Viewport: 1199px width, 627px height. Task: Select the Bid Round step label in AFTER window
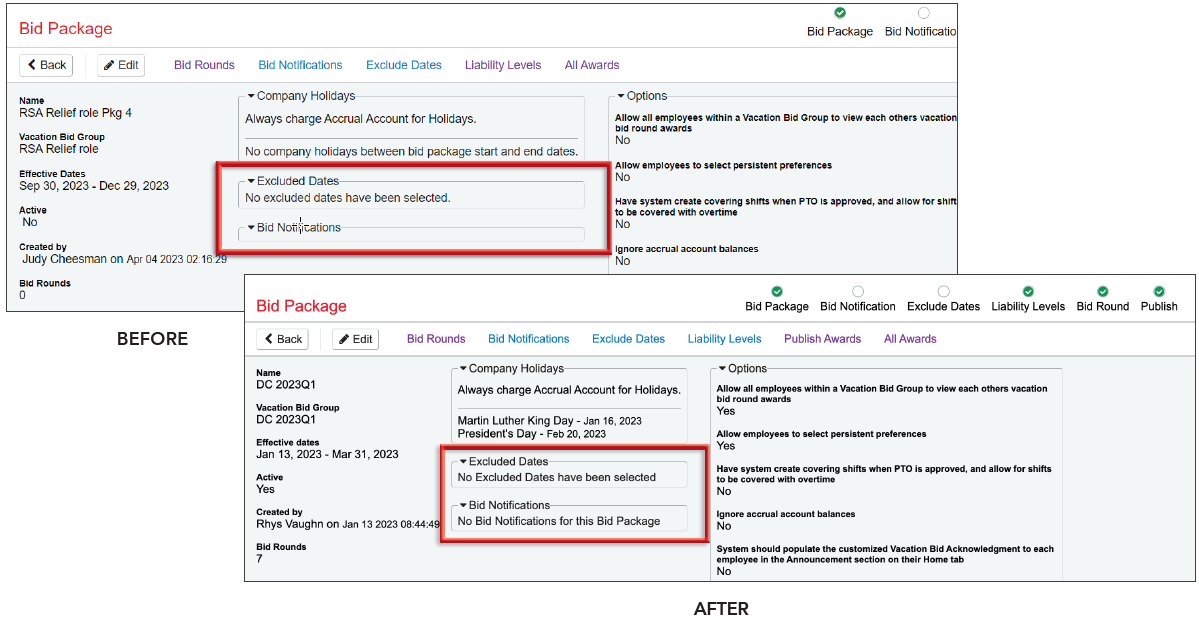pyautogui.click(x=1103, y=307)
